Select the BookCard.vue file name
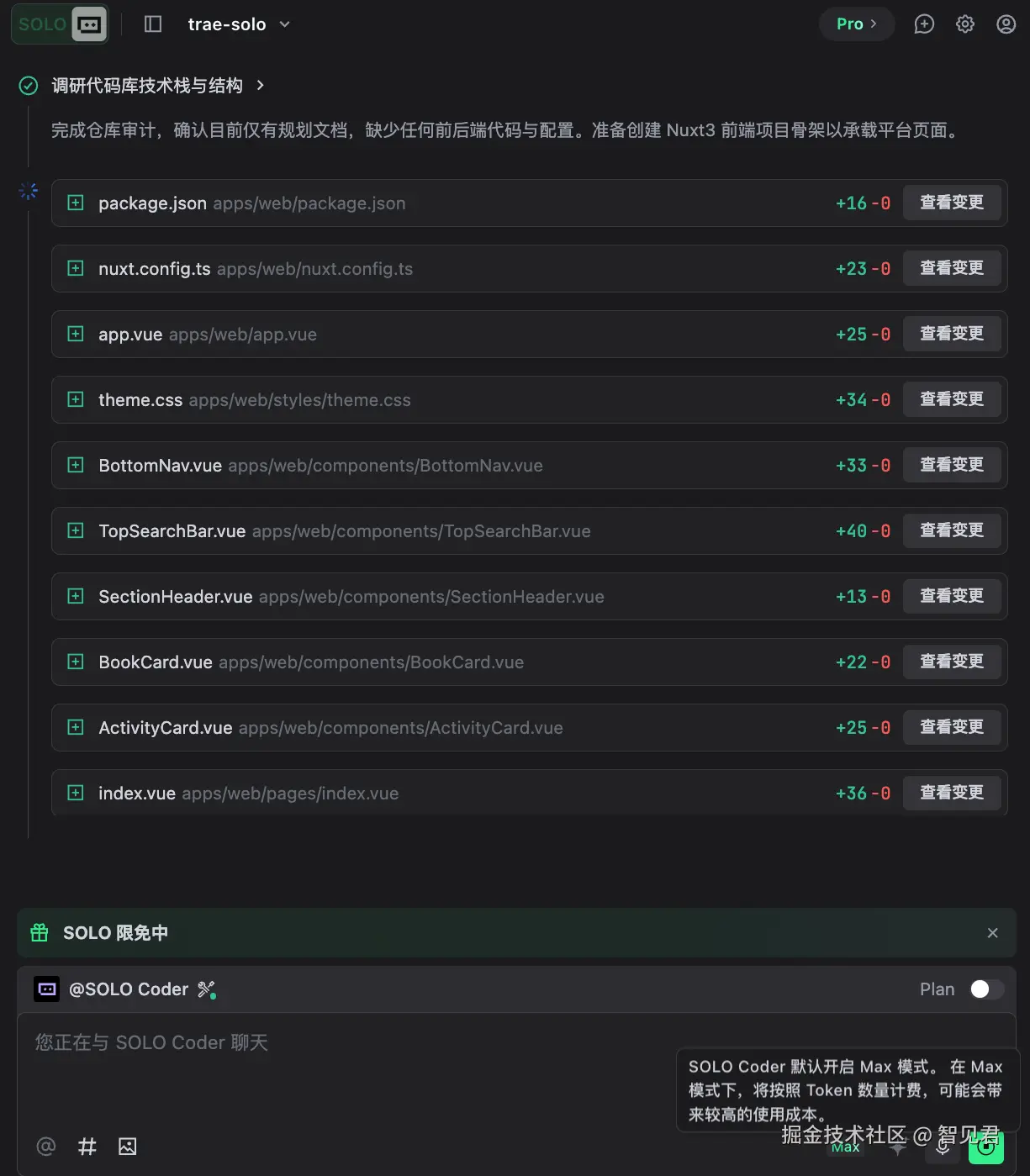This screenshot has width=1030, height=1176. coord(156,662)
